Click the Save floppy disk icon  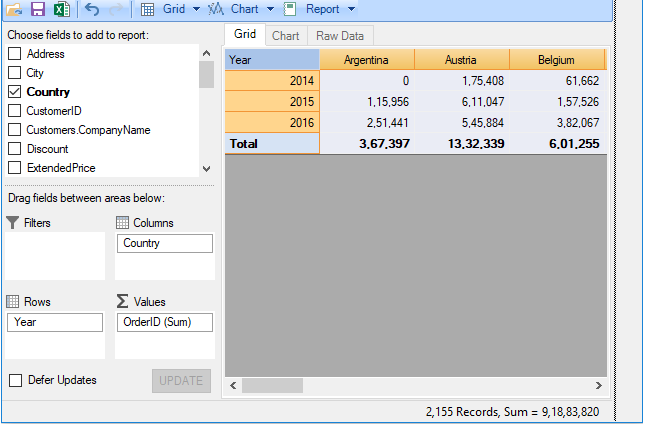[x=38, y=9]
